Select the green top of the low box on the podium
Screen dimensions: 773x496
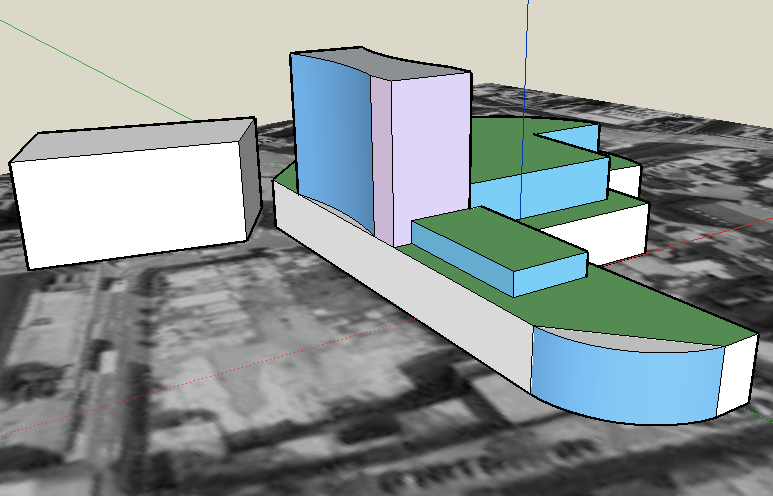coord(498,237)
